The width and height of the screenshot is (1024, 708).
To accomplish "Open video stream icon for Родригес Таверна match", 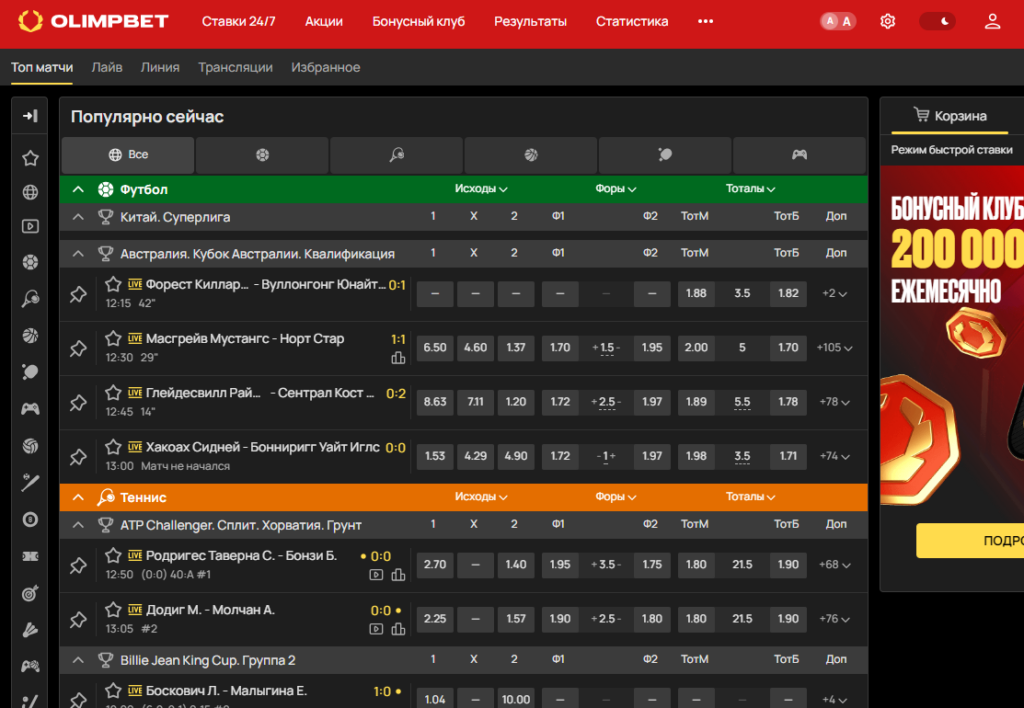I will 376,575.
